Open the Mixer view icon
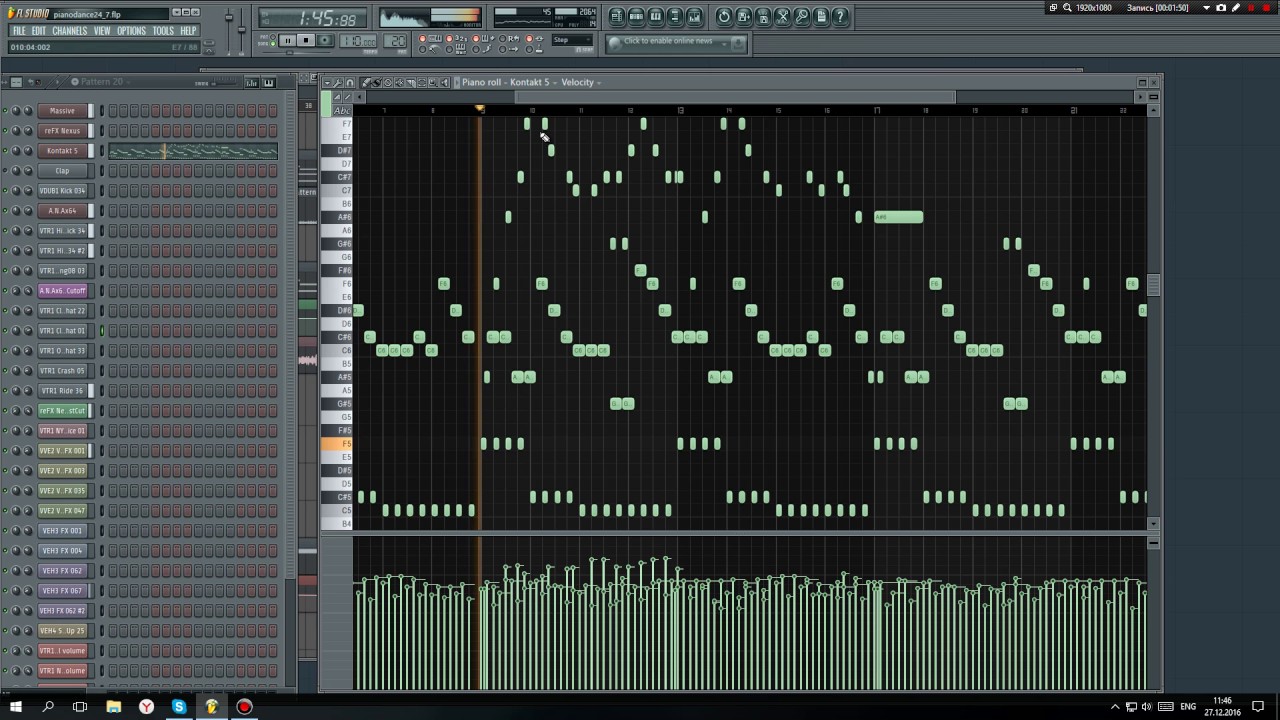 click(694, 17)
